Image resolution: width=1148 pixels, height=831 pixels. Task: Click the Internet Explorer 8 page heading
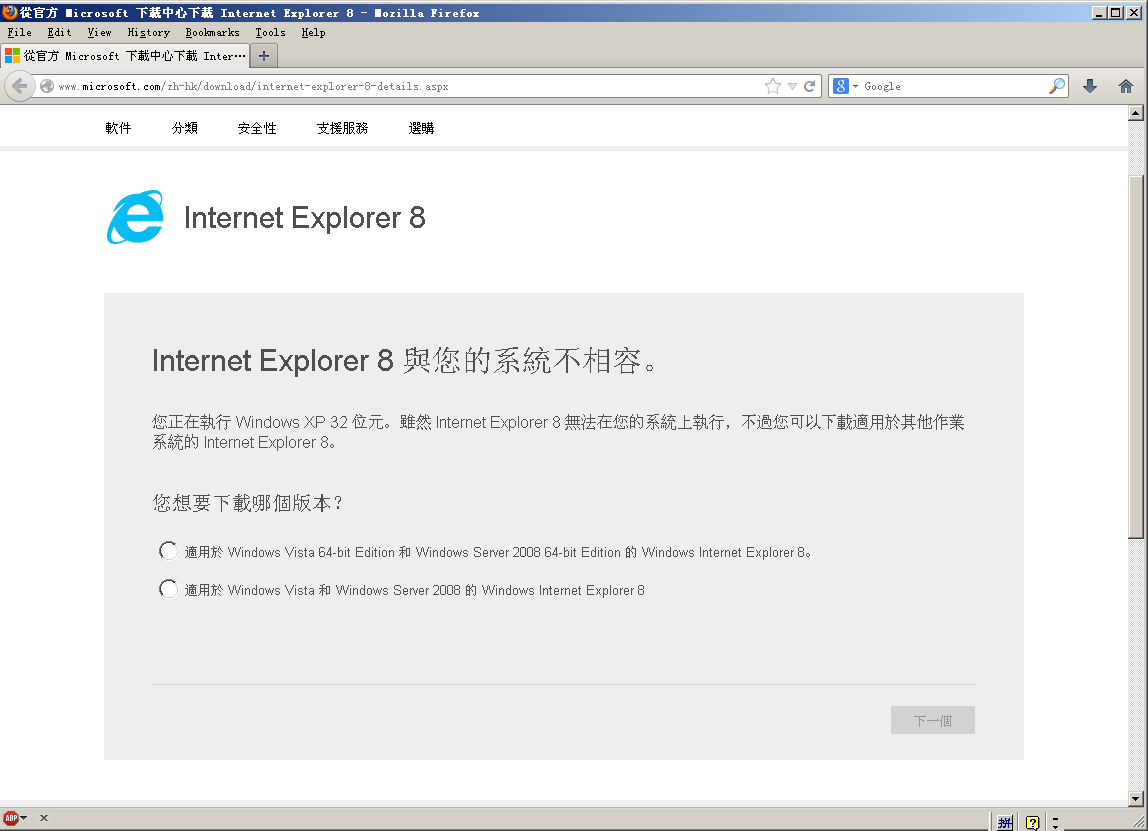(x=305, y=217)
